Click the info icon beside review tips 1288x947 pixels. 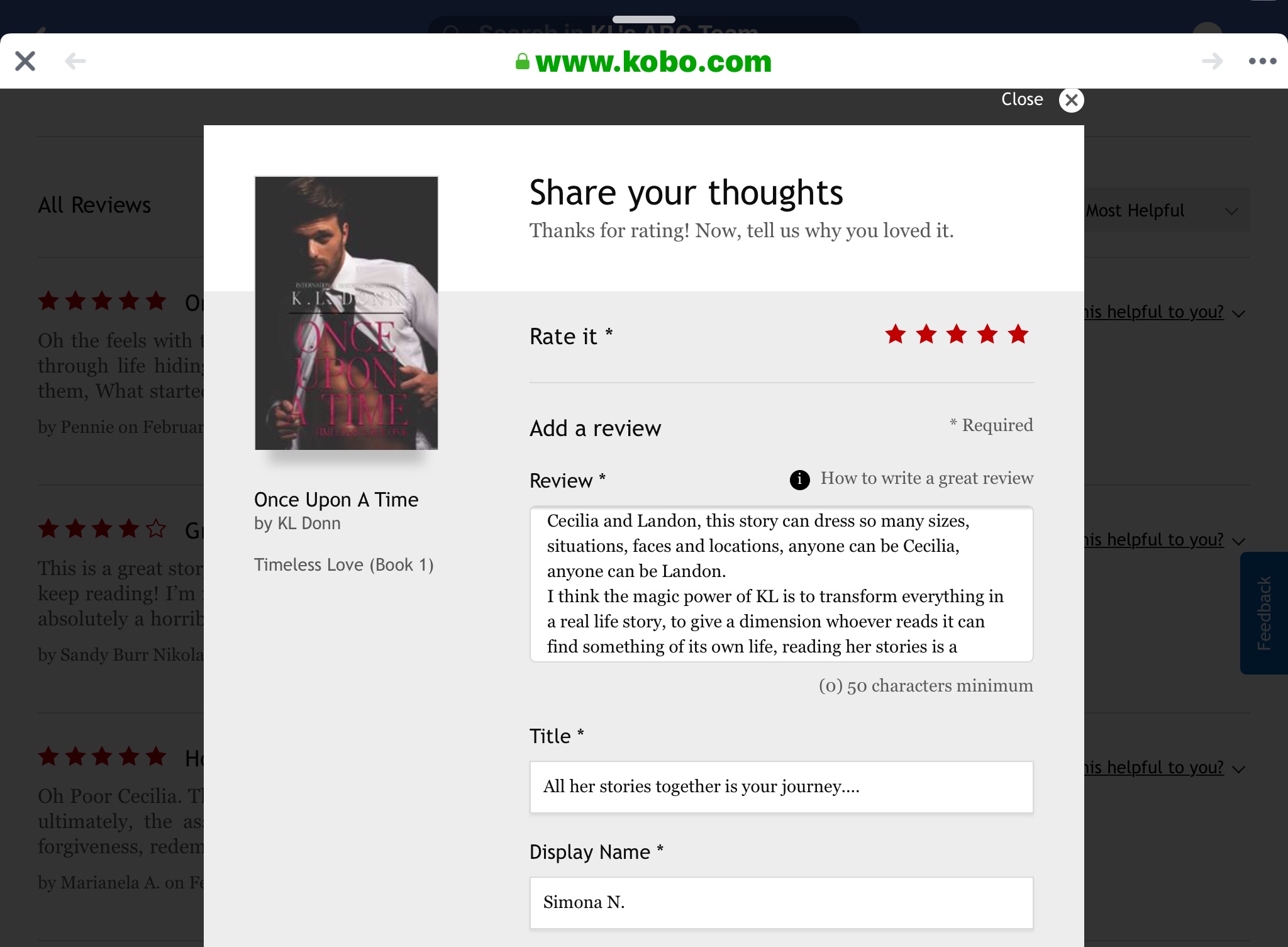tap(799, 479)
